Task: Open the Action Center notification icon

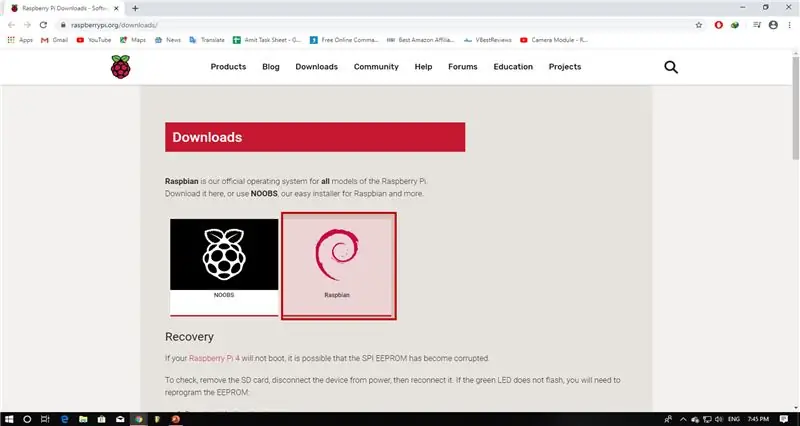Action: 784,419
